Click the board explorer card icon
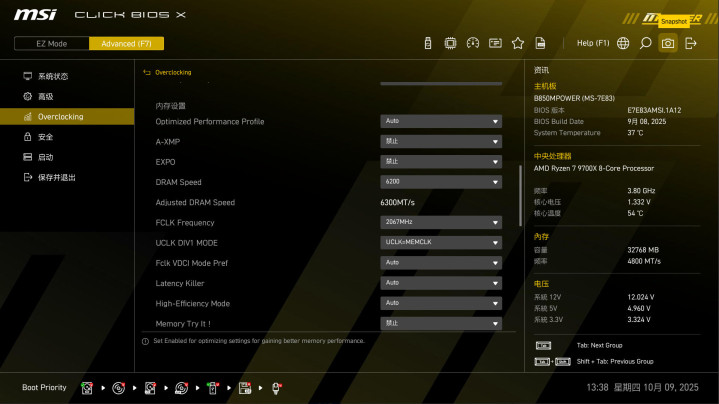The height and width of the screenshot is (404, 719). tap(495, 43)
